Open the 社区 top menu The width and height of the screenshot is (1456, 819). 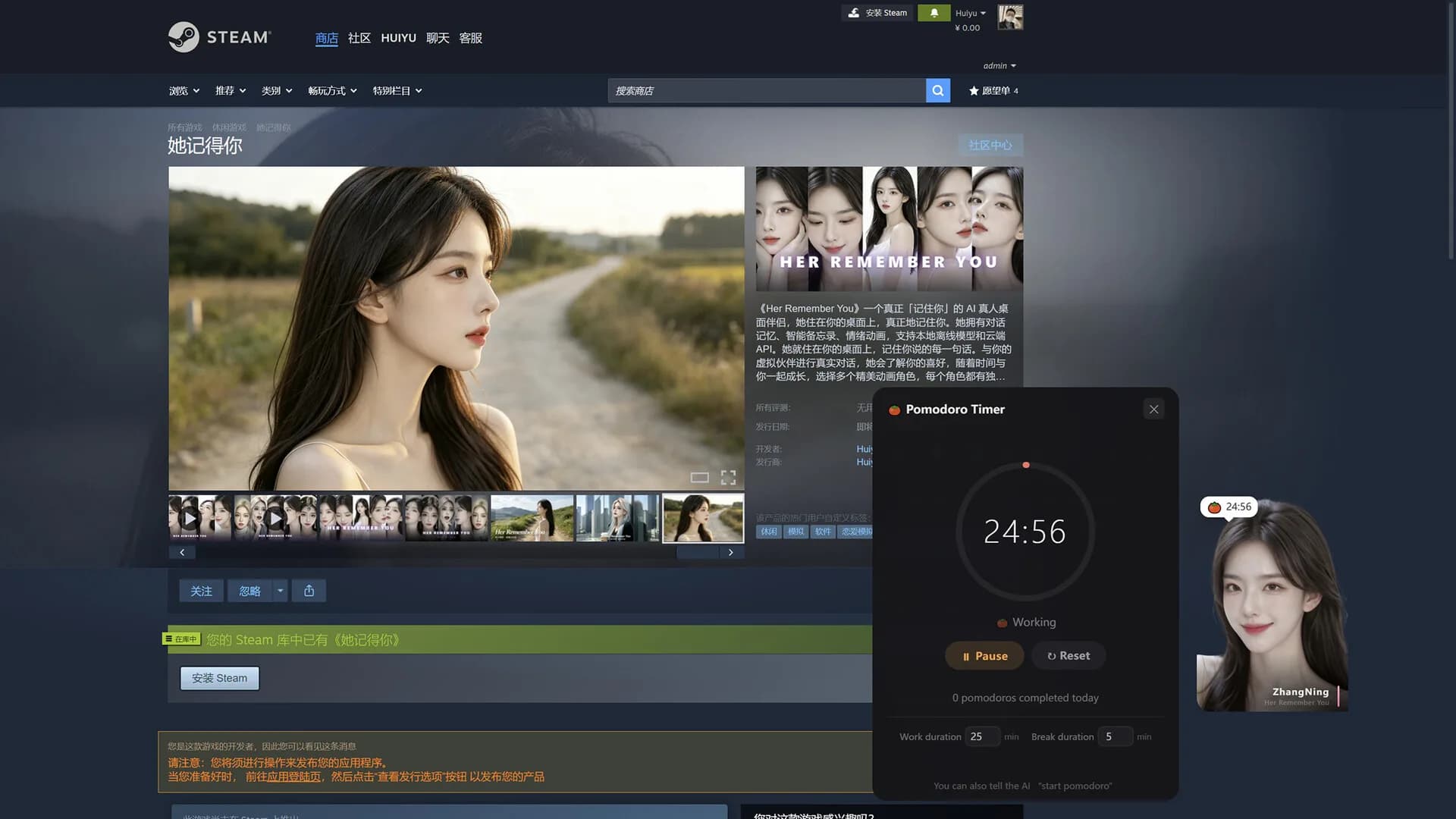click(x=359, y=38)
